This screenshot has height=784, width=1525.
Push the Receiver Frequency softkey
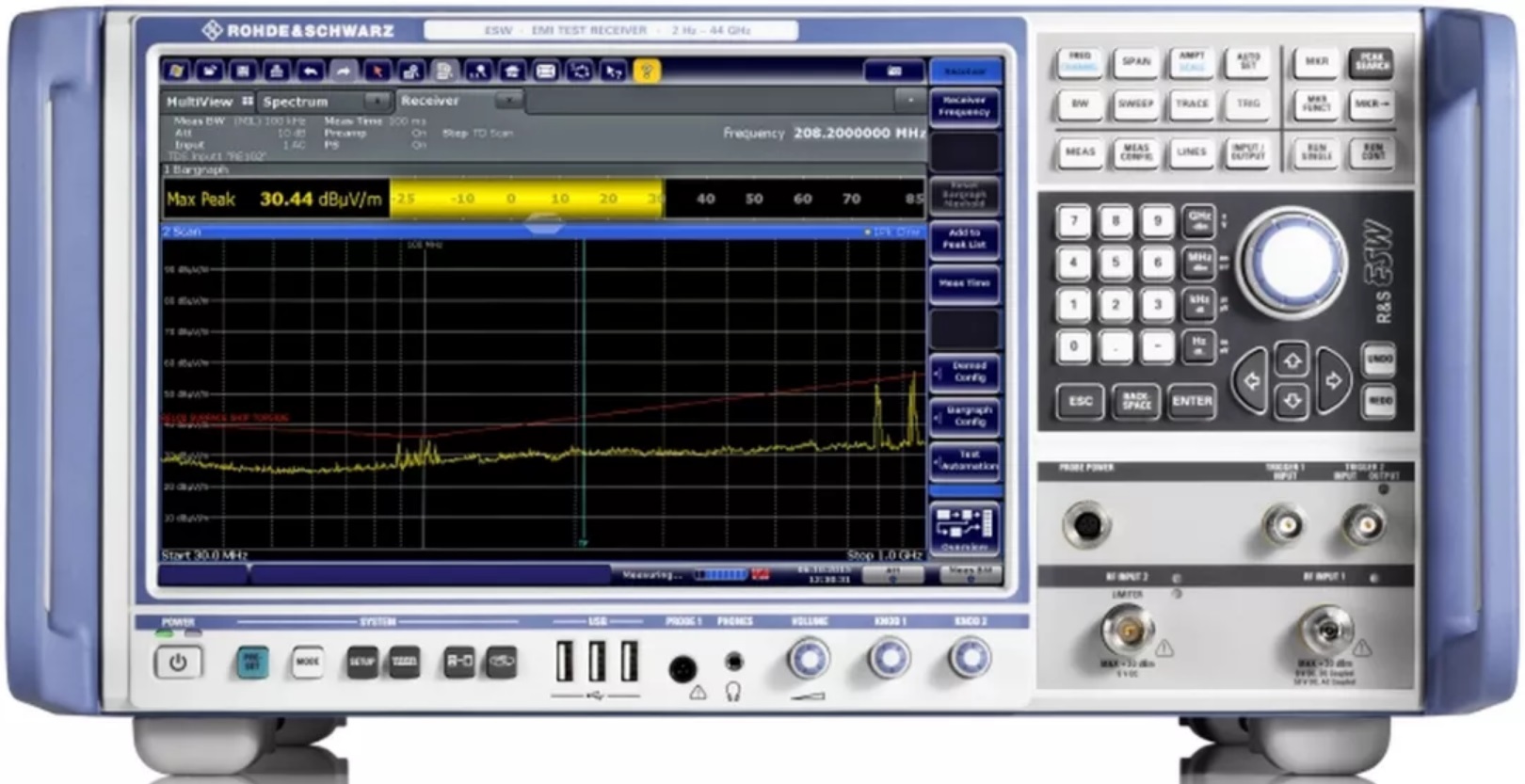tap(965, 106)
